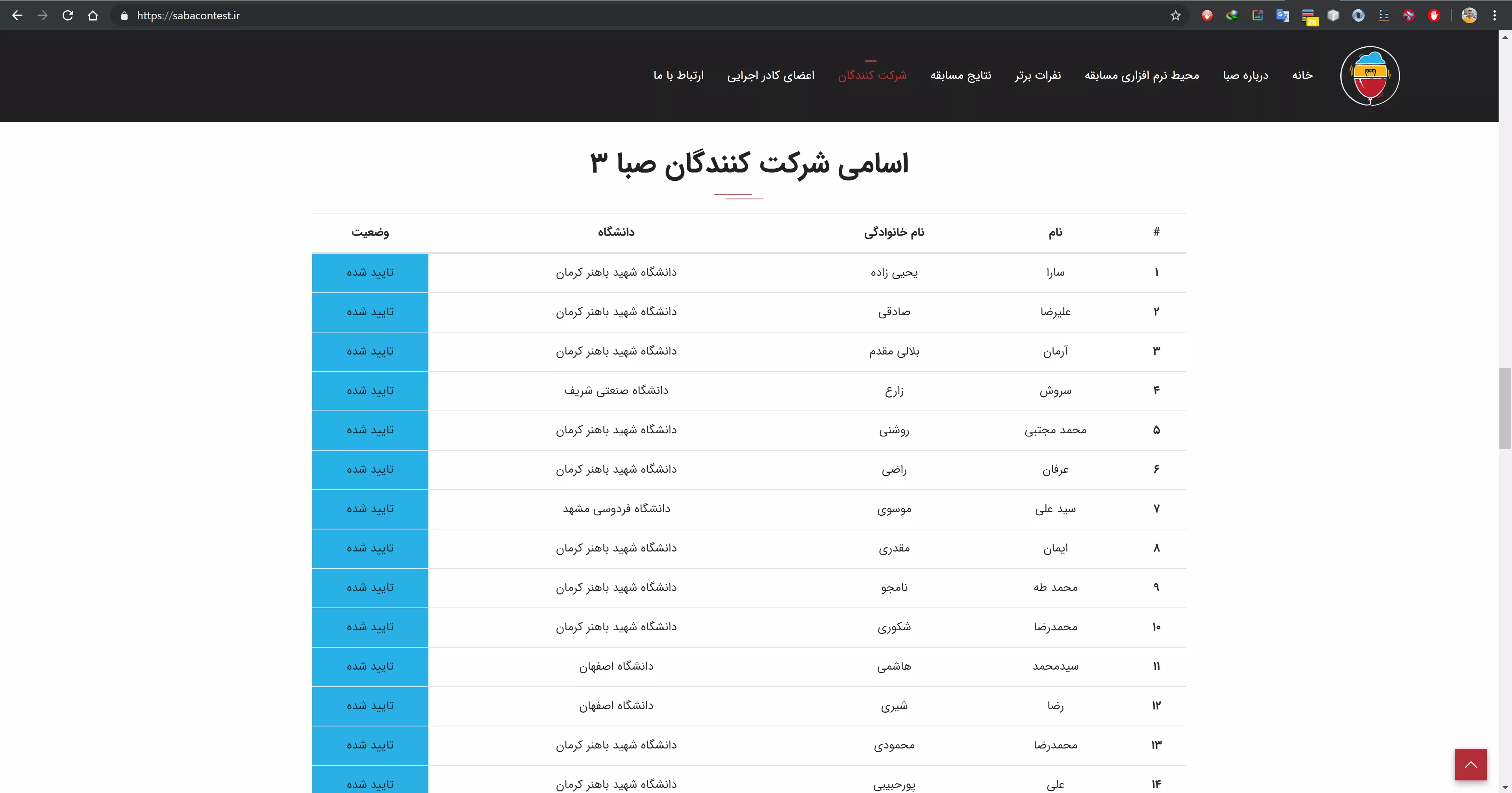1512x793 pixels.
Task: Open the ارتباط با ما menu item
Action: pos(678,75)
